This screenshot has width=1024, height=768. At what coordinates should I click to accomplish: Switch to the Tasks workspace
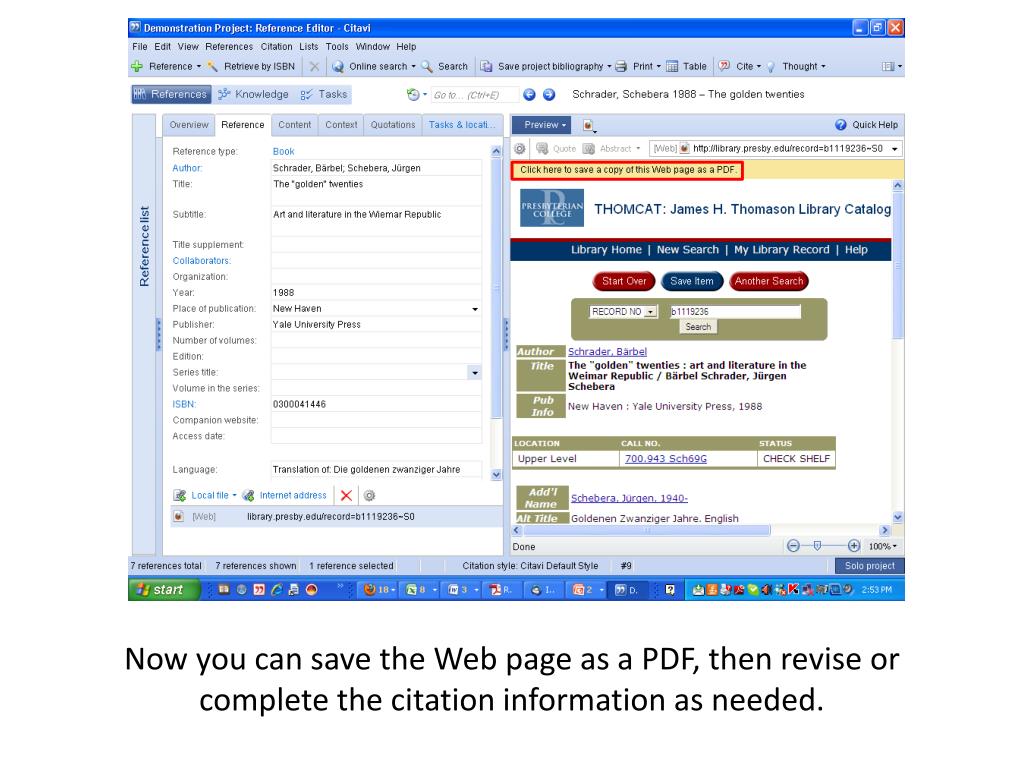[x=324, y=95]
